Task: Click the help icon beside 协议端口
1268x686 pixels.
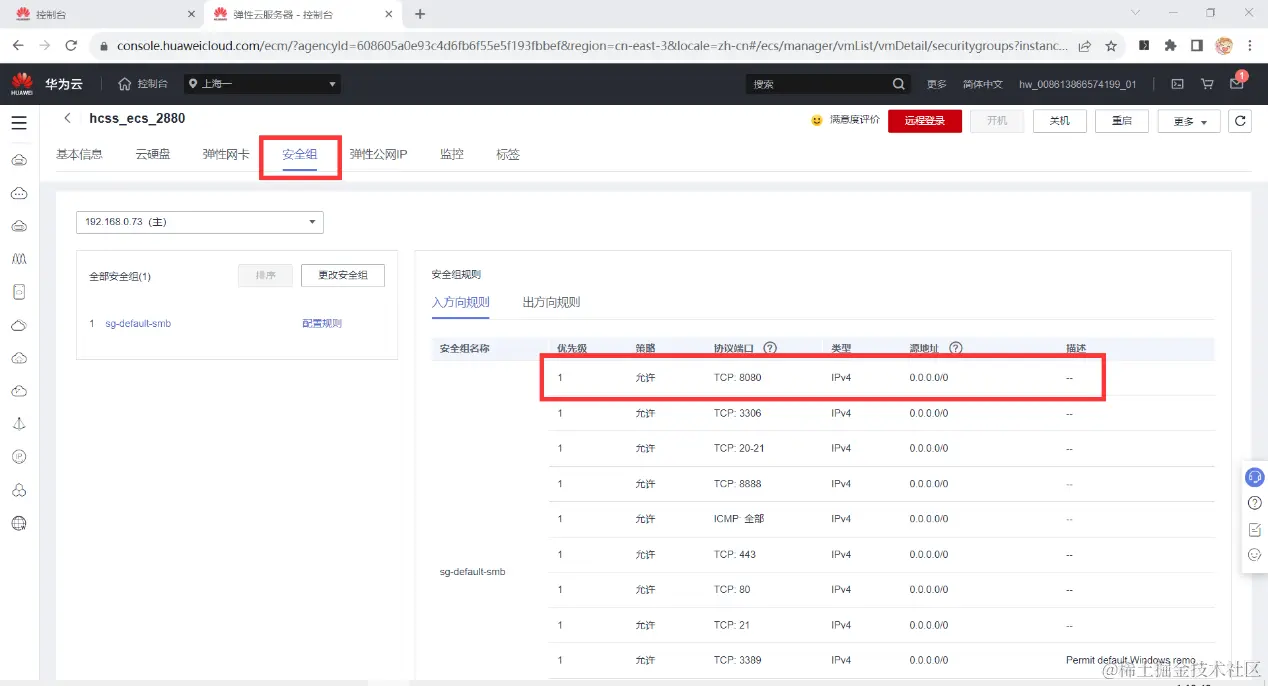Action: click(x=770, y=348)
